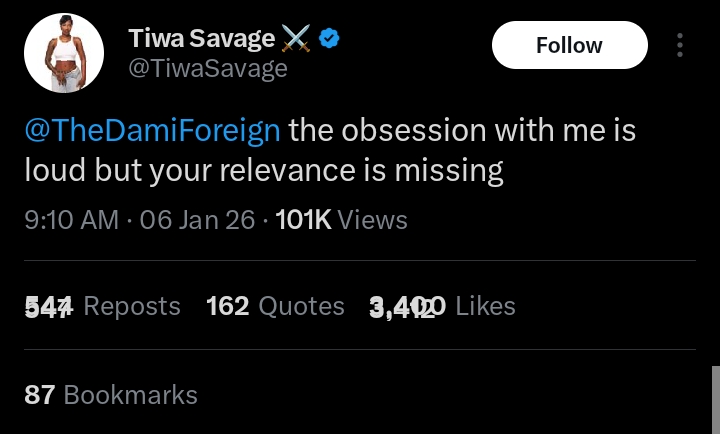Screen dimensions: 720x434
Task: Click the 'Views' label
Action: tap(373, 219)
